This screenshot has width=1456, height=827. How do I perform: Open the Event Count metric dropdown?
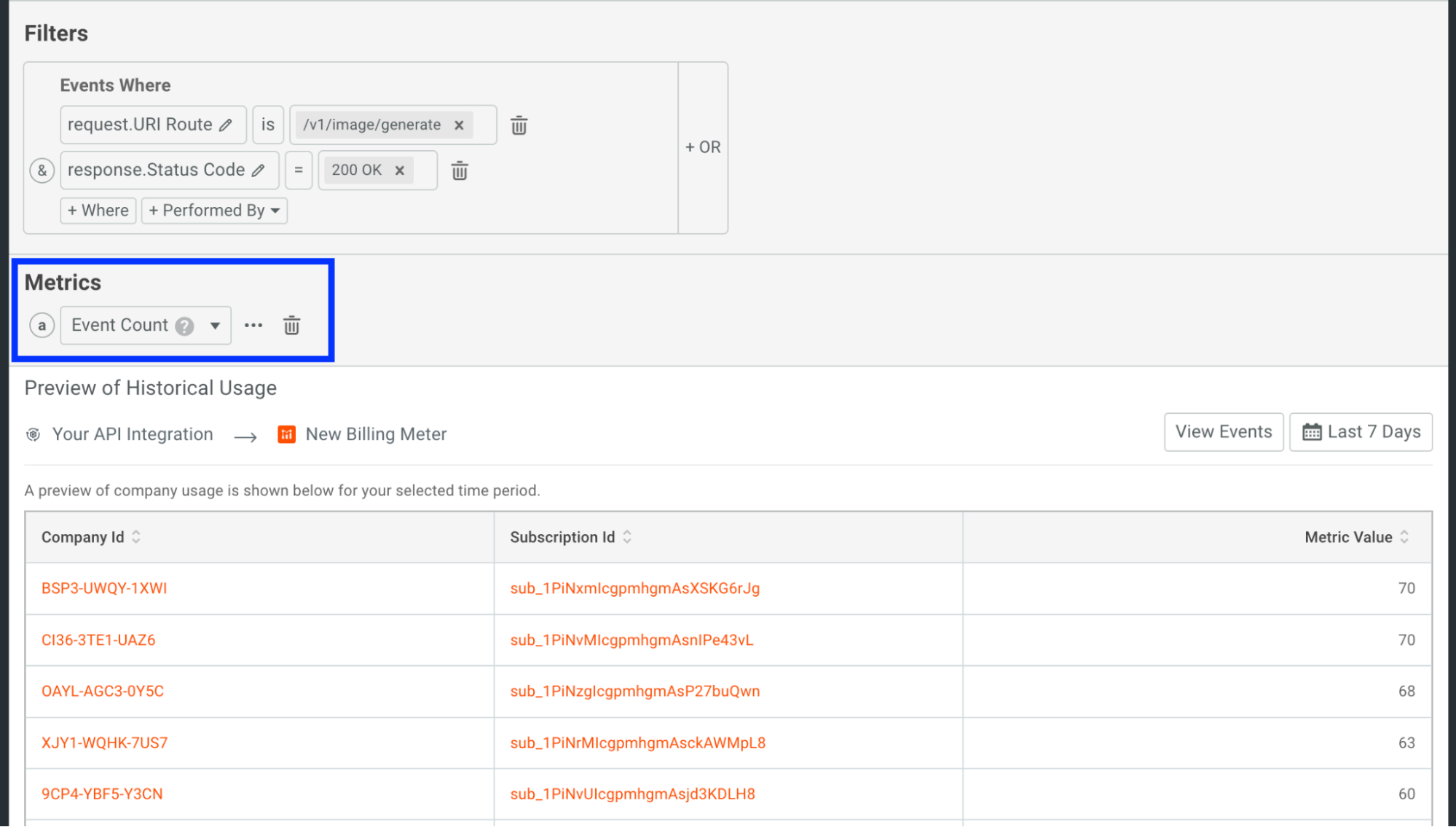click(214, 325)
